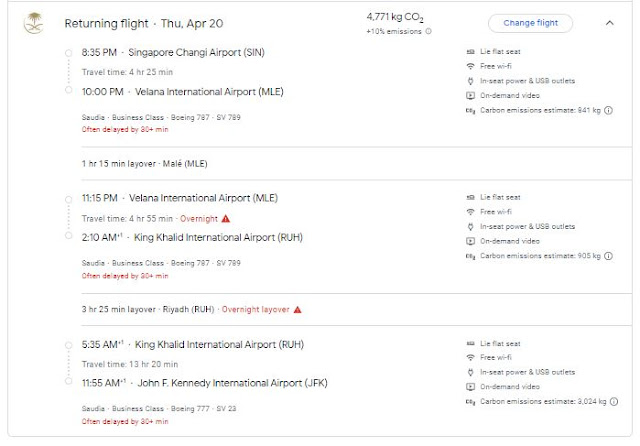
Task: Click the 1 hr 15 min Malé layover row
Action: point(147,163)
